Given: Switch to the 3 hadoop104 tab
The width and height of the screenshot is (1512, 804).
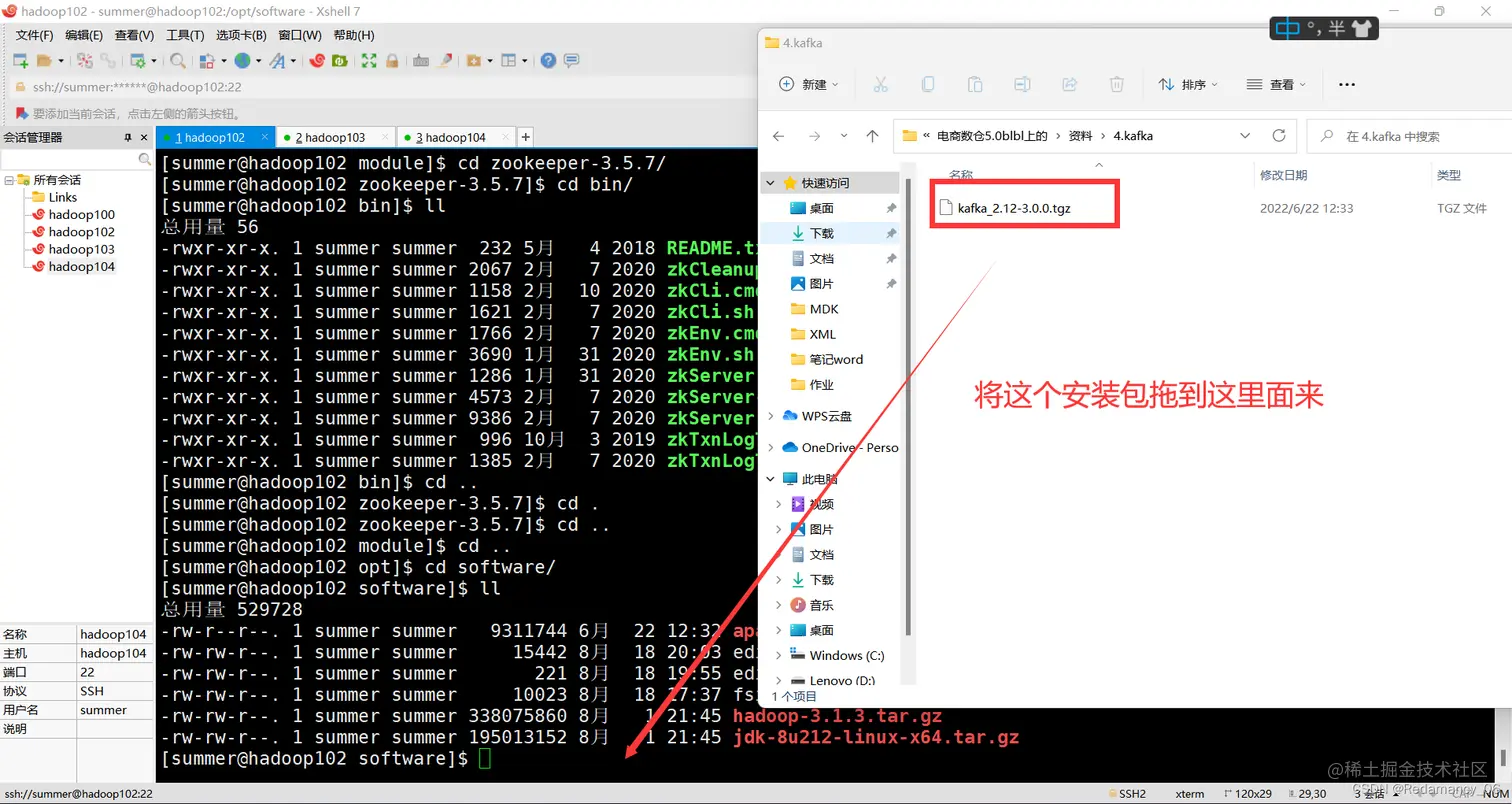Looking at the screenshot, I should [x=456, y=137].
